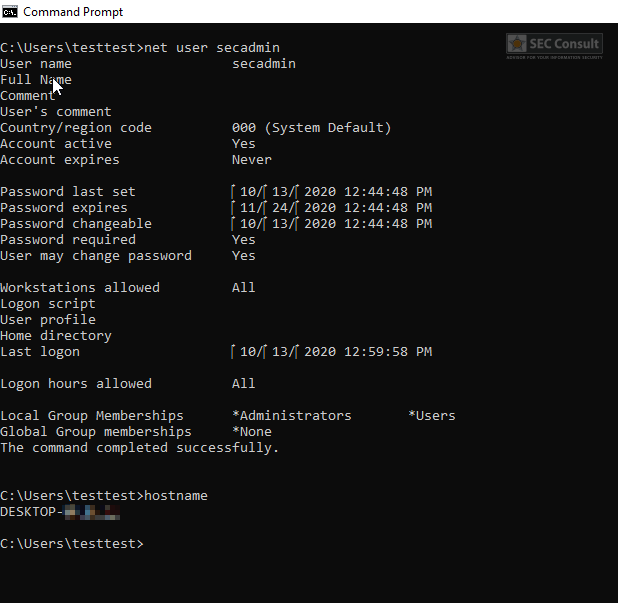Select the '000 (System Default)' country code value

pyautogui.click(x=311, y=128)
